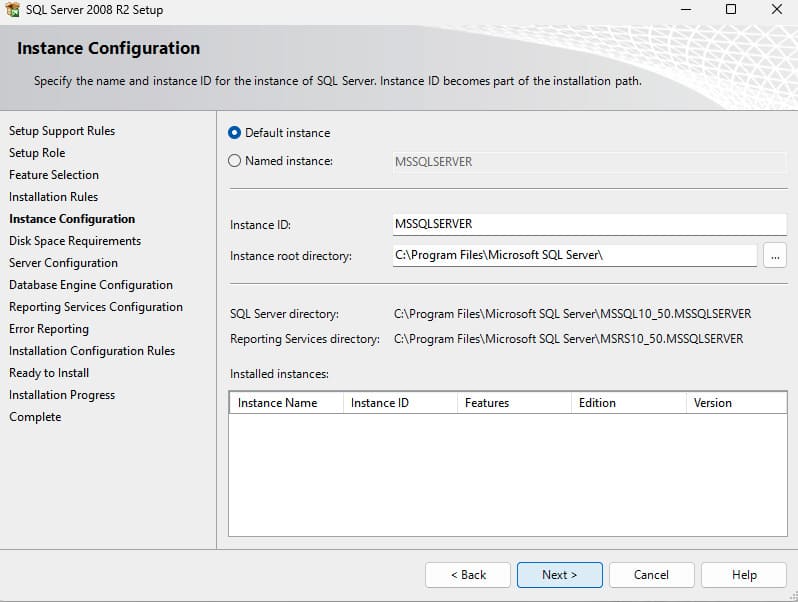Select Instance Configuration step in sidebar
Screen dimensions: 798x602
(72, 219)
